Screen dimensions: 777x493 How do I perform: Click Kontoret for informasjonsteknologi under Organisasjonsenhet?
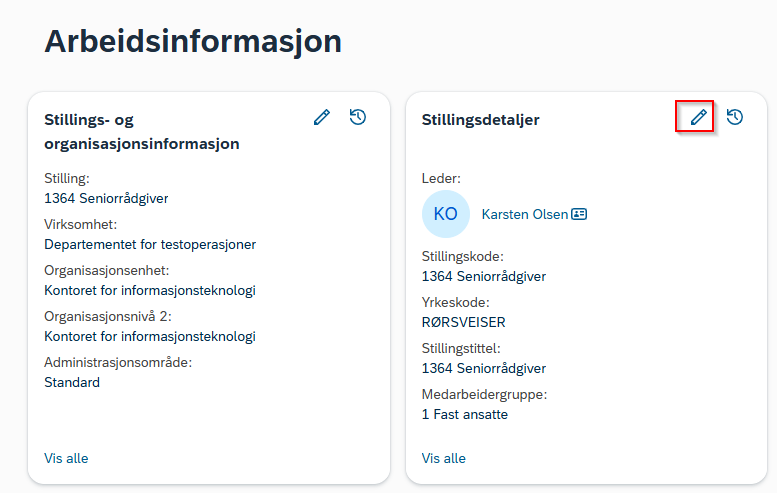(150, 290)
